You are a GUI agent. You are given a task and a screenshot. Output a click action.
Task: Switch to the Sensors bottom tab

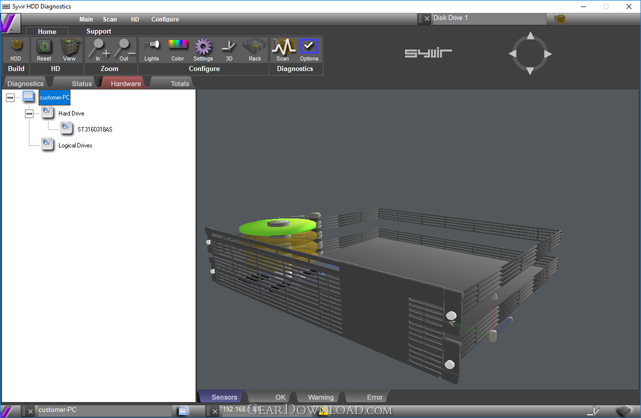[224, 397]
